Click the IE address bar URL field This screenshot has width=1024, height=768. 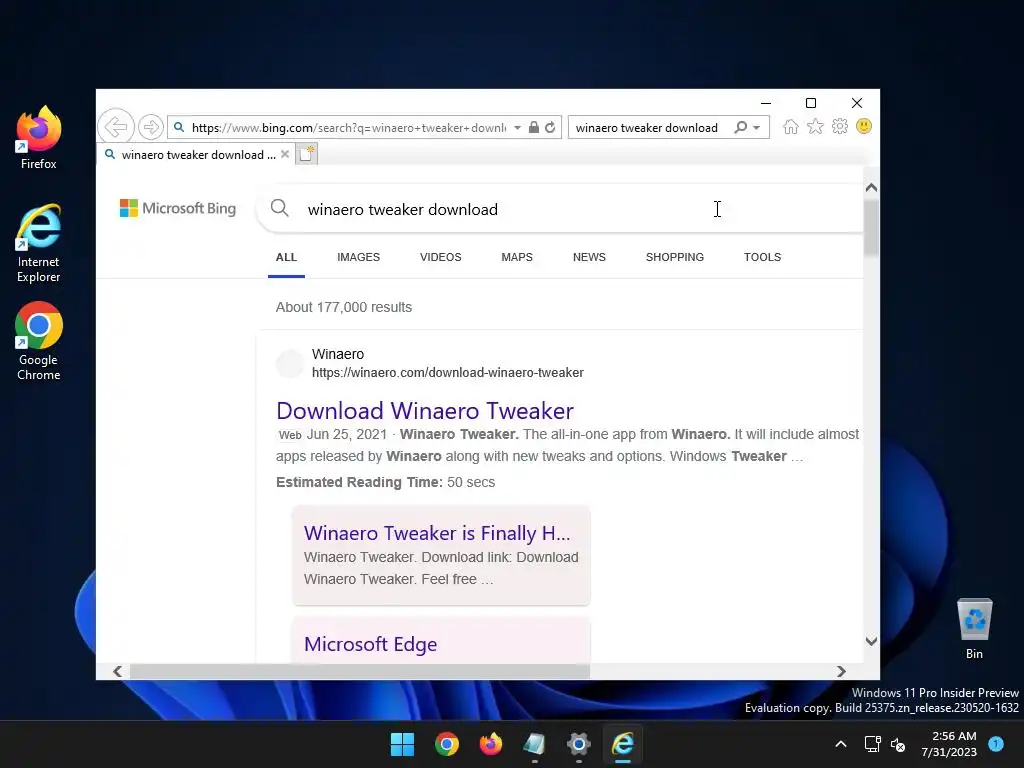pos(348,127)
